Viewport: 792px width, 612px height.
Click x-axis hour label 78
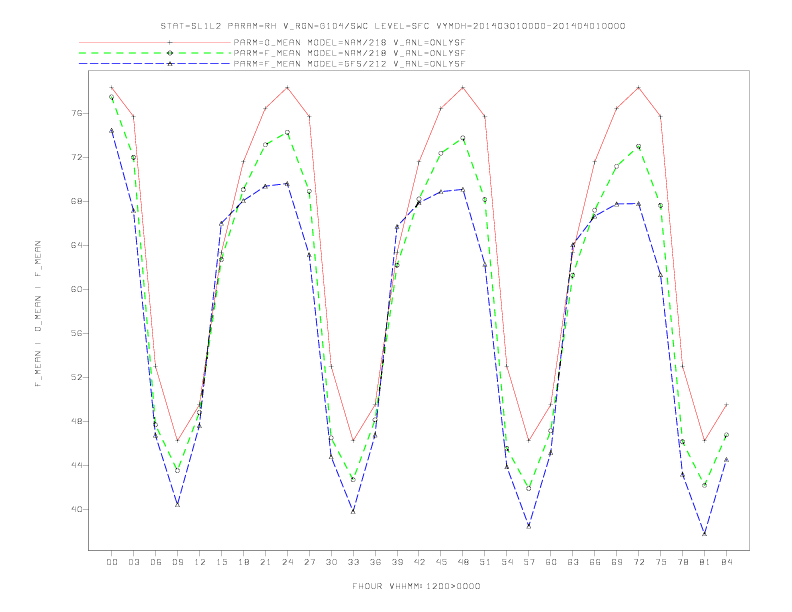pyautogui.click(x=683, y=562)
